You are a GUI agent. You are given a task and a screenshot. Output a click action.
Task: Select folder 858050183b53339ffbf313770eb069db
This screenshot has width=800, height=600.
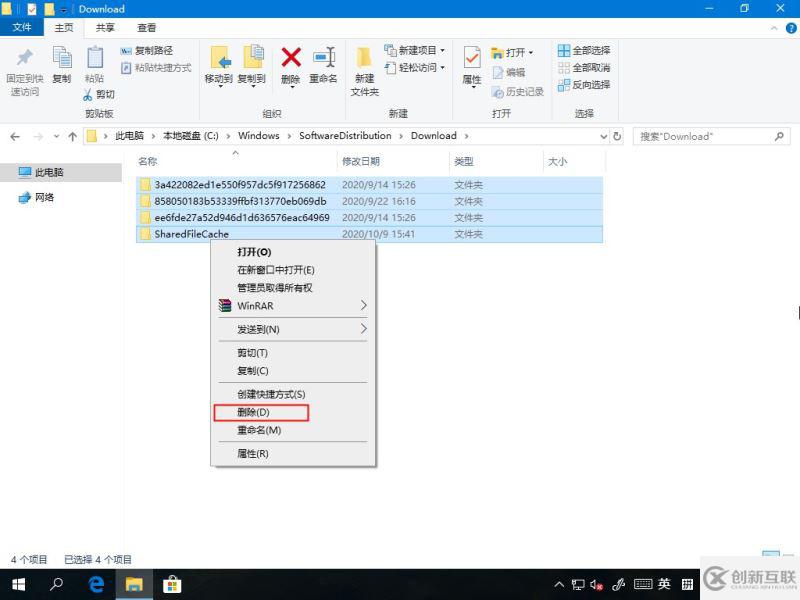pyautogui.click(x=370, y=201)
